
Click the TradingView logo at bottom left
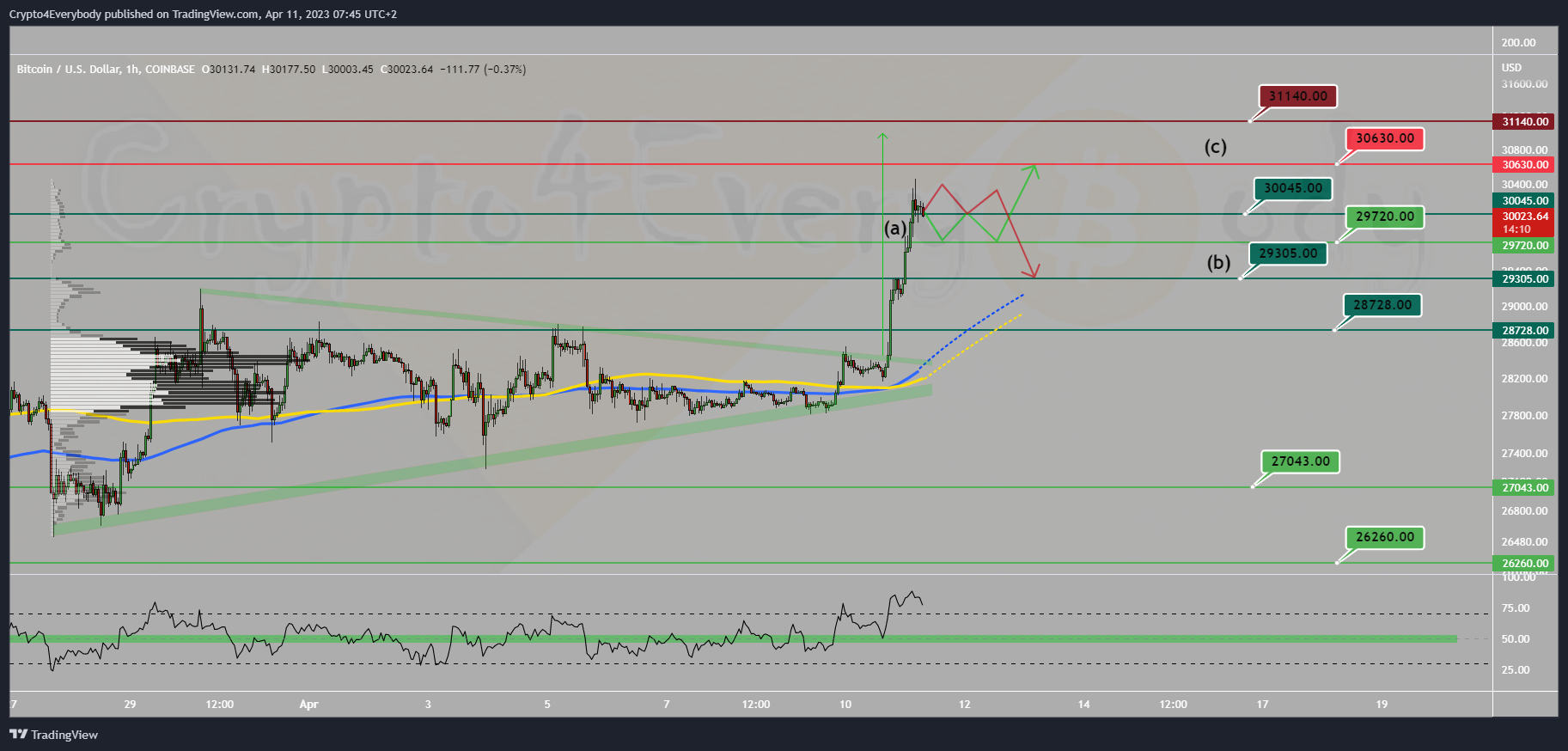point(53,735)
